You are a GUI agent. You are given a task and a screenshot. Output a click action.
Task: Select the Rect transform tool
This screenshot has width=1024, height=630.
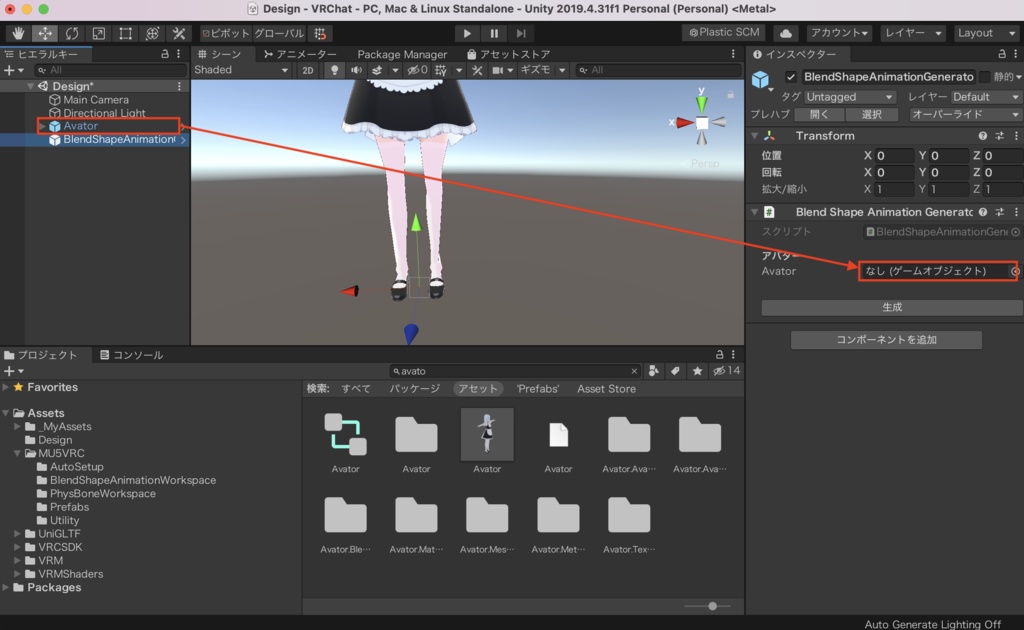126,33
